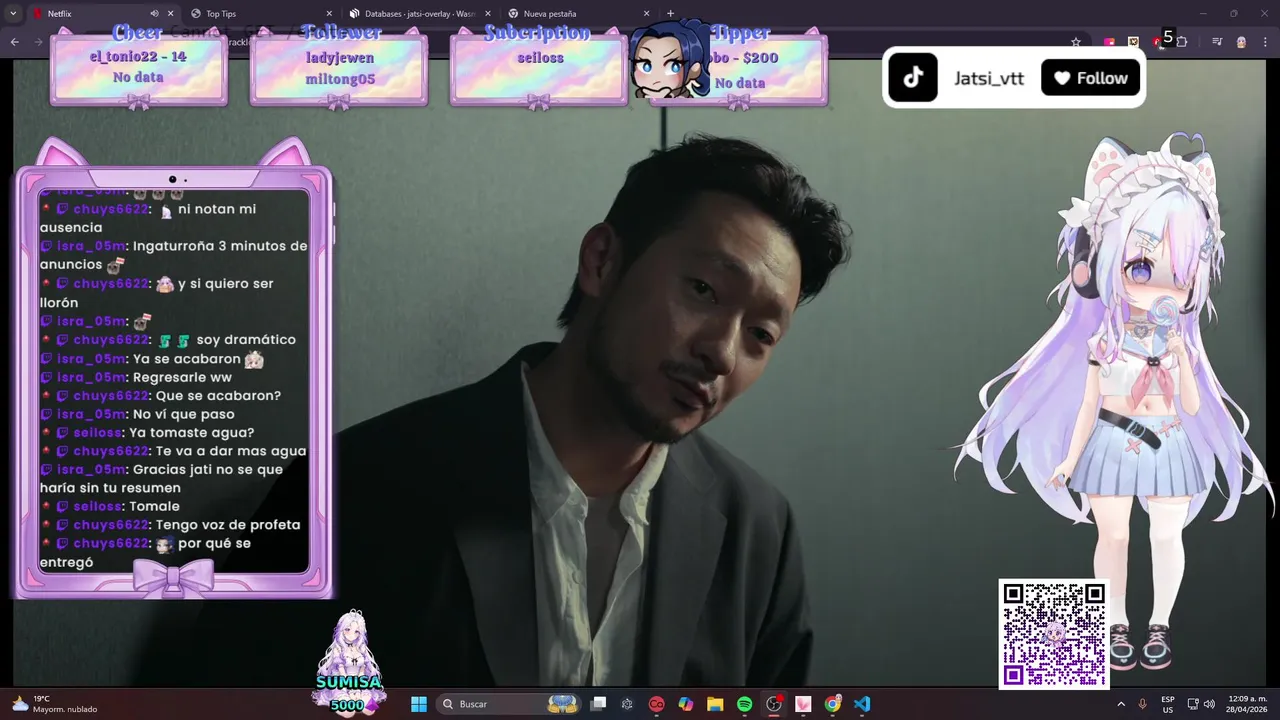Click follower name ladyjewen

click(340, 58)
